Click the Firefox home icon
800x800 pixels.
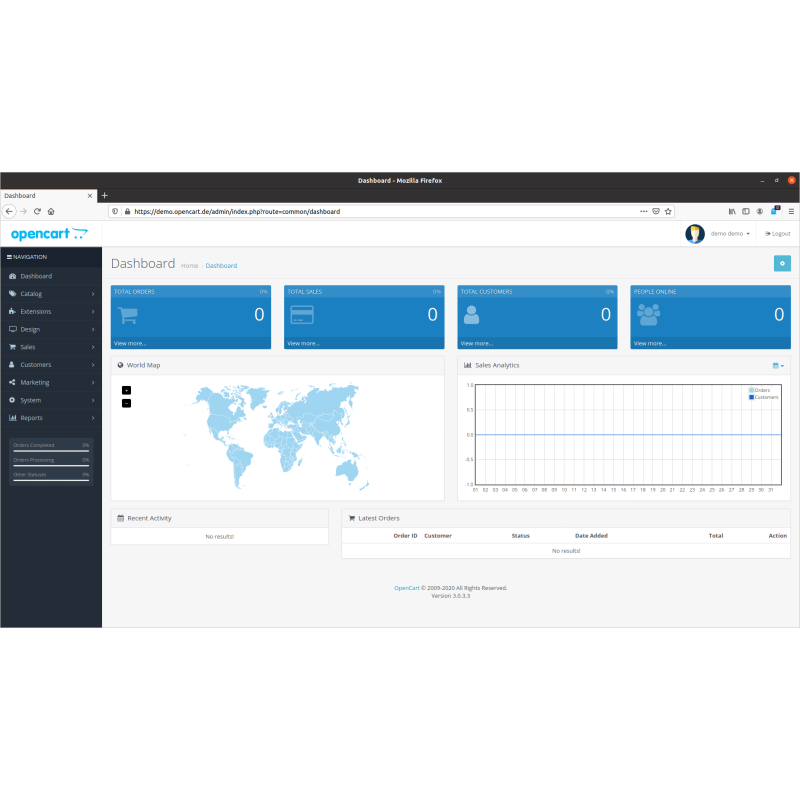(51, 212)
